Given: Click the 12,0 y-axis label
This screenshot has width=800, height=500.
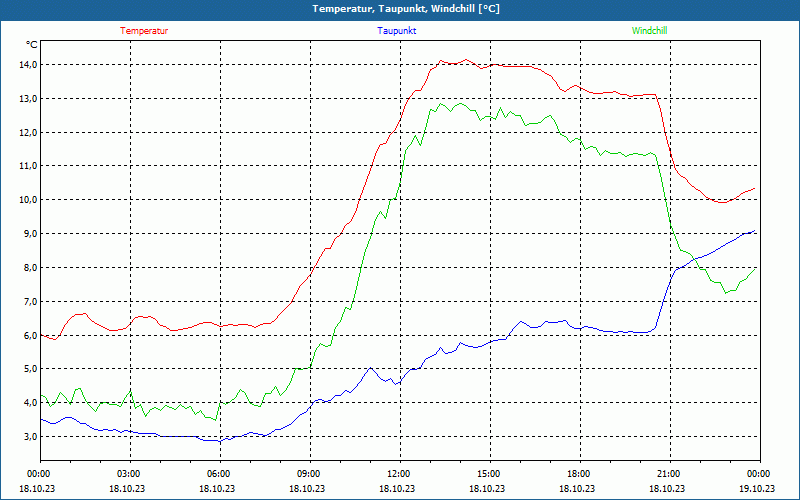Looking at the screenshot, I should click(x=29, y=133).
